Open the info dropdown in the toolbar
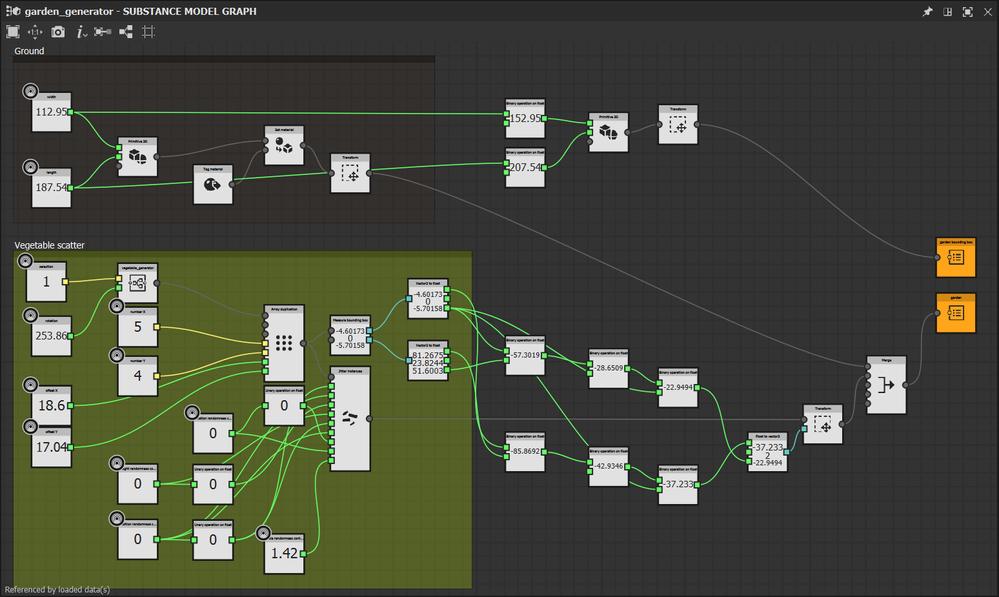The image size is (999, 597). tap(80, 31)
